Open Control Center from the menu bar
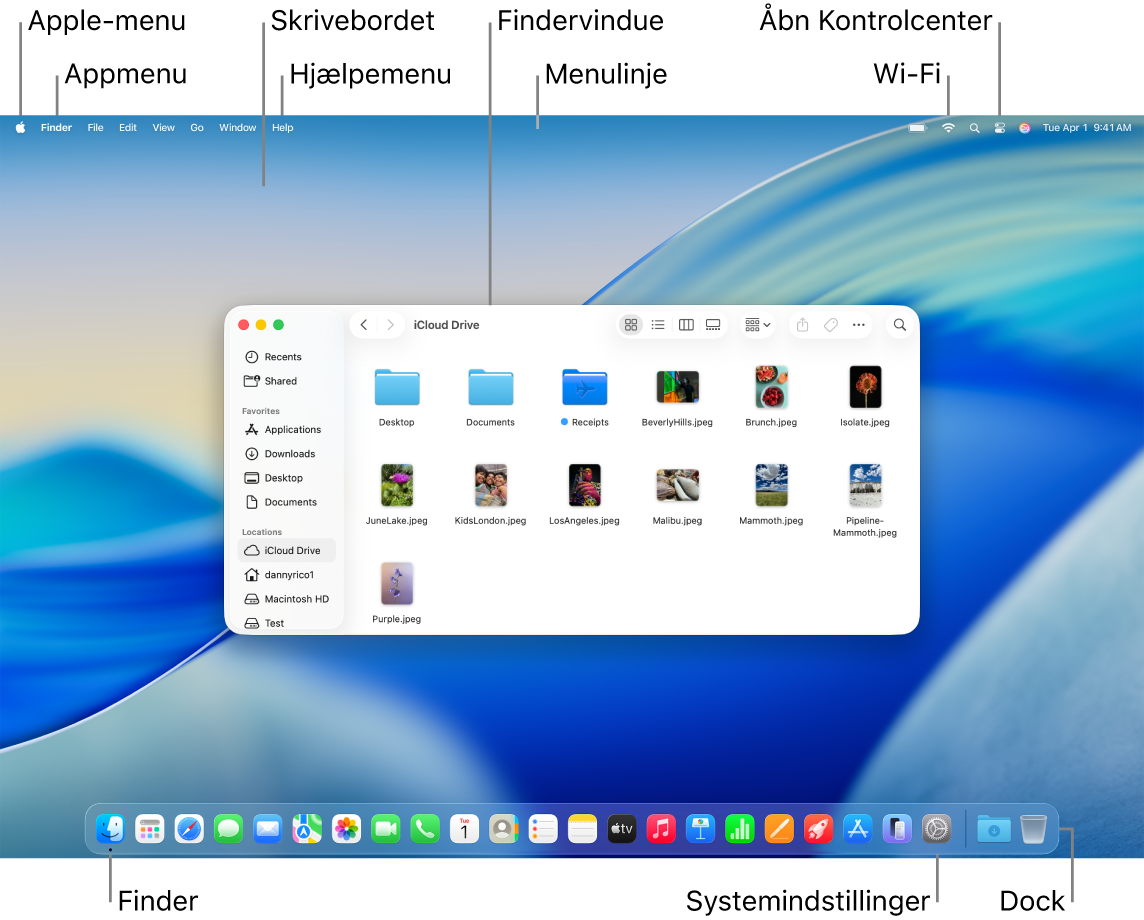Screen dimensions: 1144x920 click(x=999, y=127)
